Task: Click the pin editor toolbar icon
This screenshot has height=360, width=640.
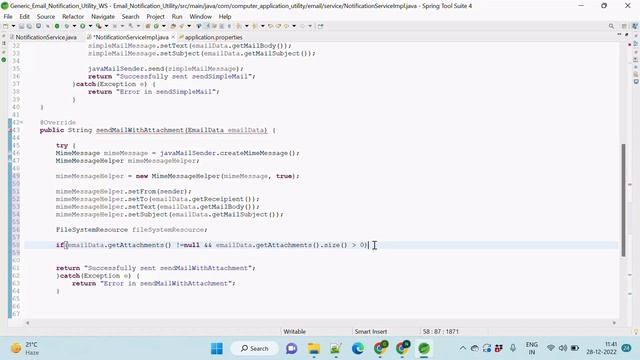Action: 320,26
